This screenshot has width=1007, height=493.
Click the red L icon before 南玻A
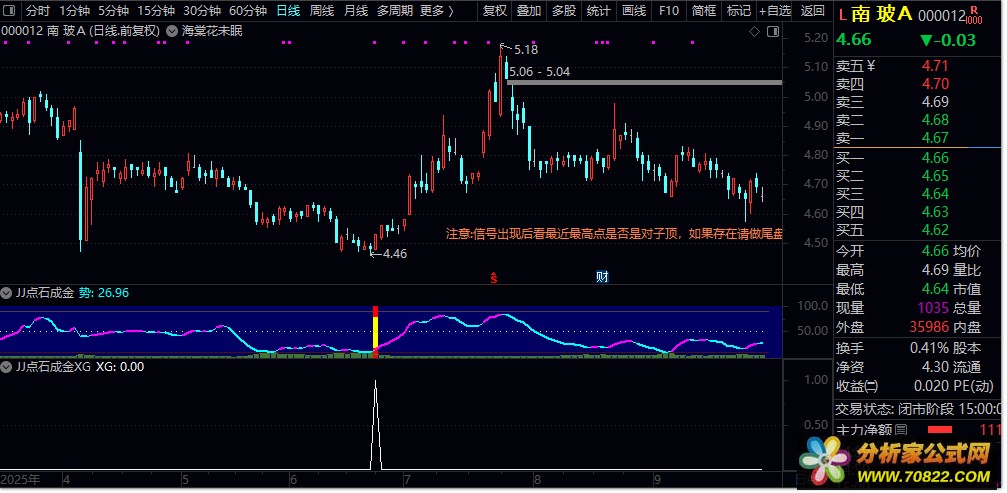coord(843,14)
